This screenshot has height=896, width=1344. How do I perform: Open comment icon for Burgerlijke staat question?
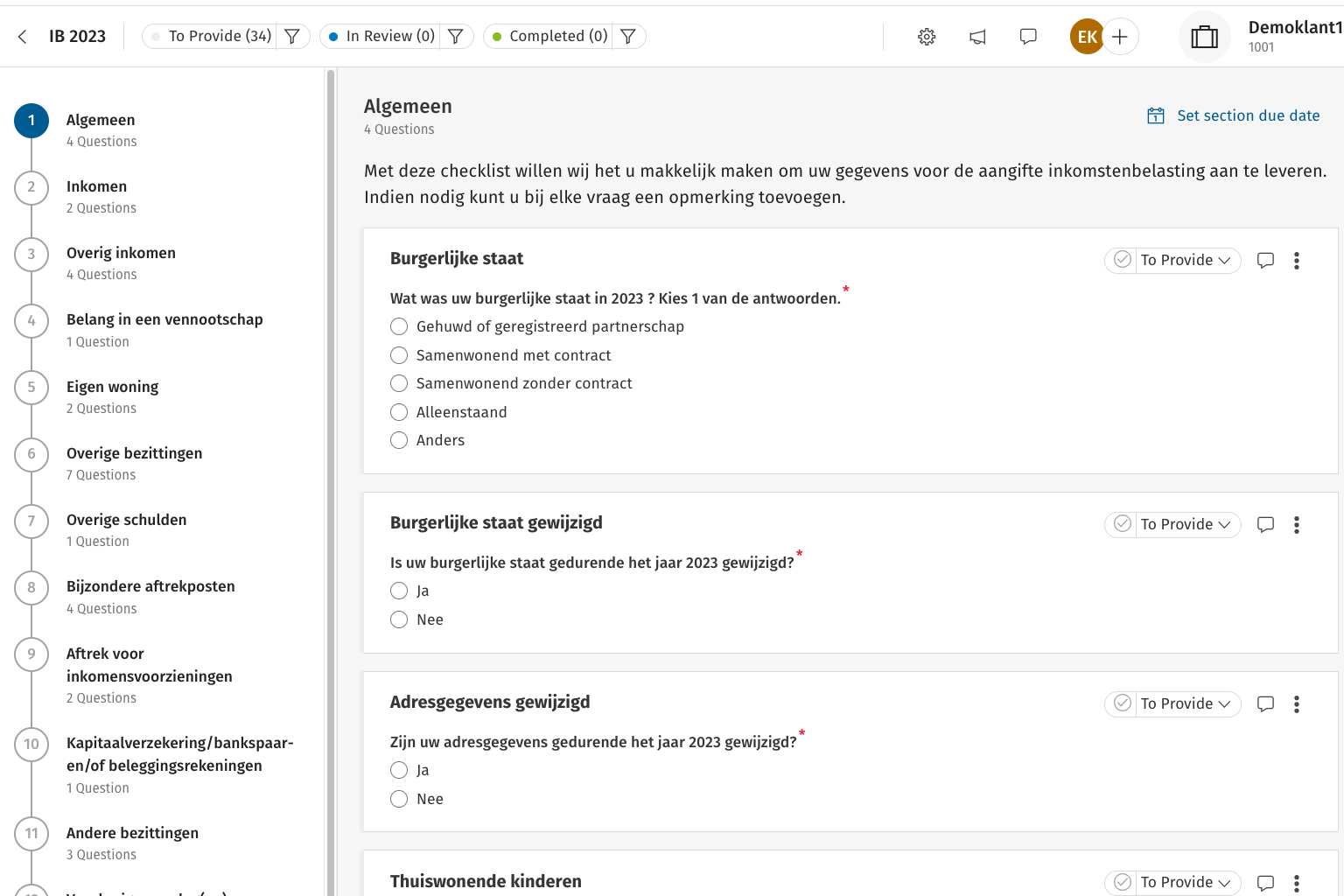pos(1265,261)
